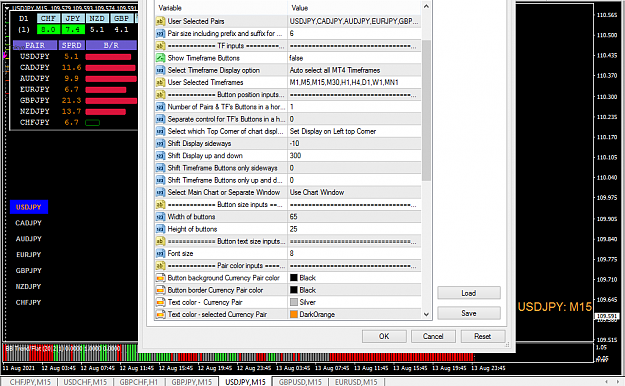Reset inputs to default values
625x386 pixels.
(483, 336)
